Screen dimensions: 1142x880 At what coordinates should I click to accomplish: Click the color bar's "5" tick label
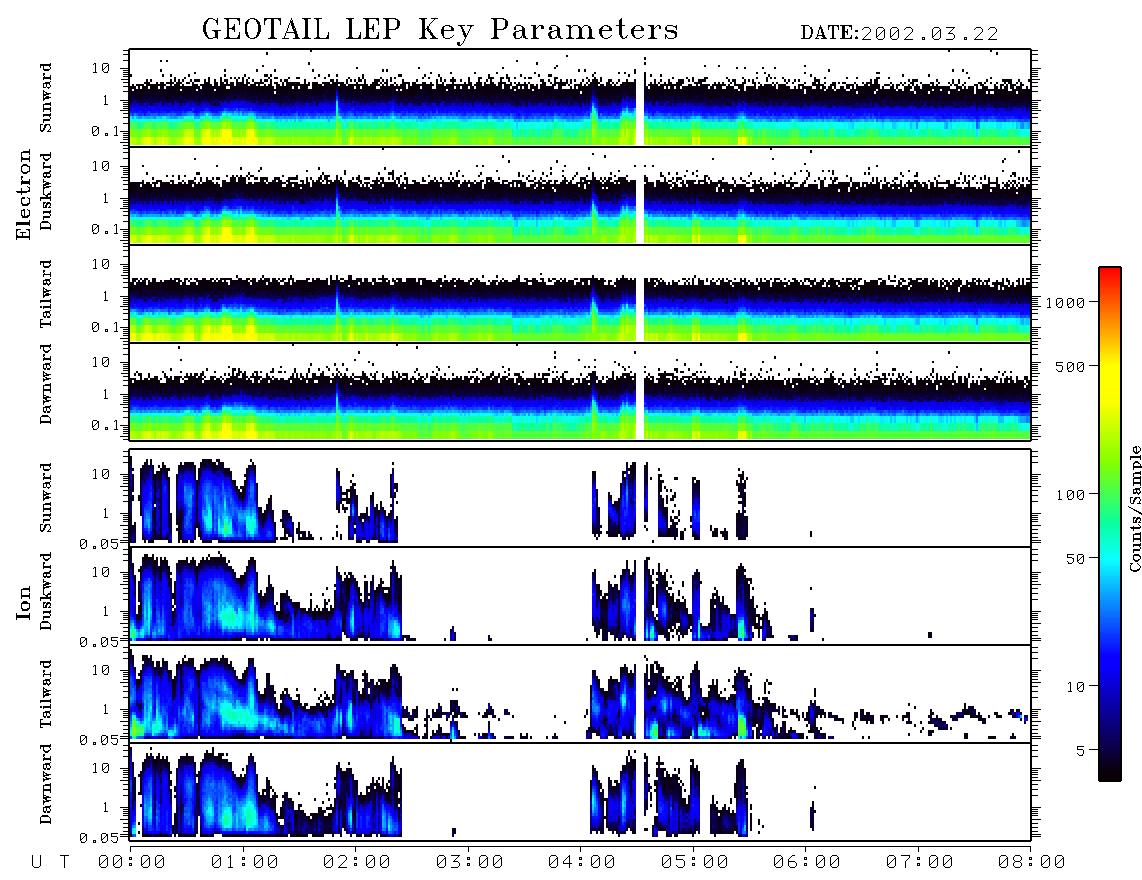coord(1081,751)
